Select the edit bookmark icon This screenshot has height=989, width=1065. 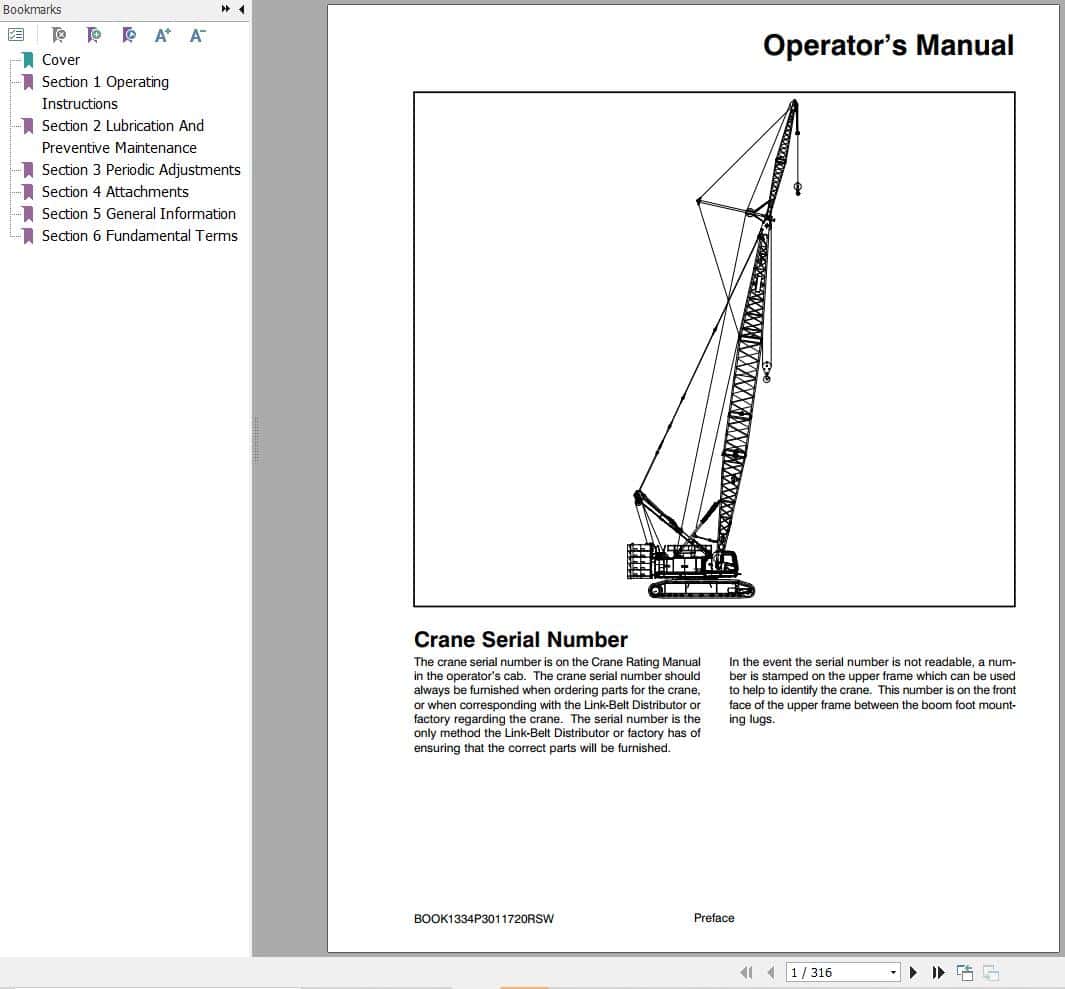(127, 34)
